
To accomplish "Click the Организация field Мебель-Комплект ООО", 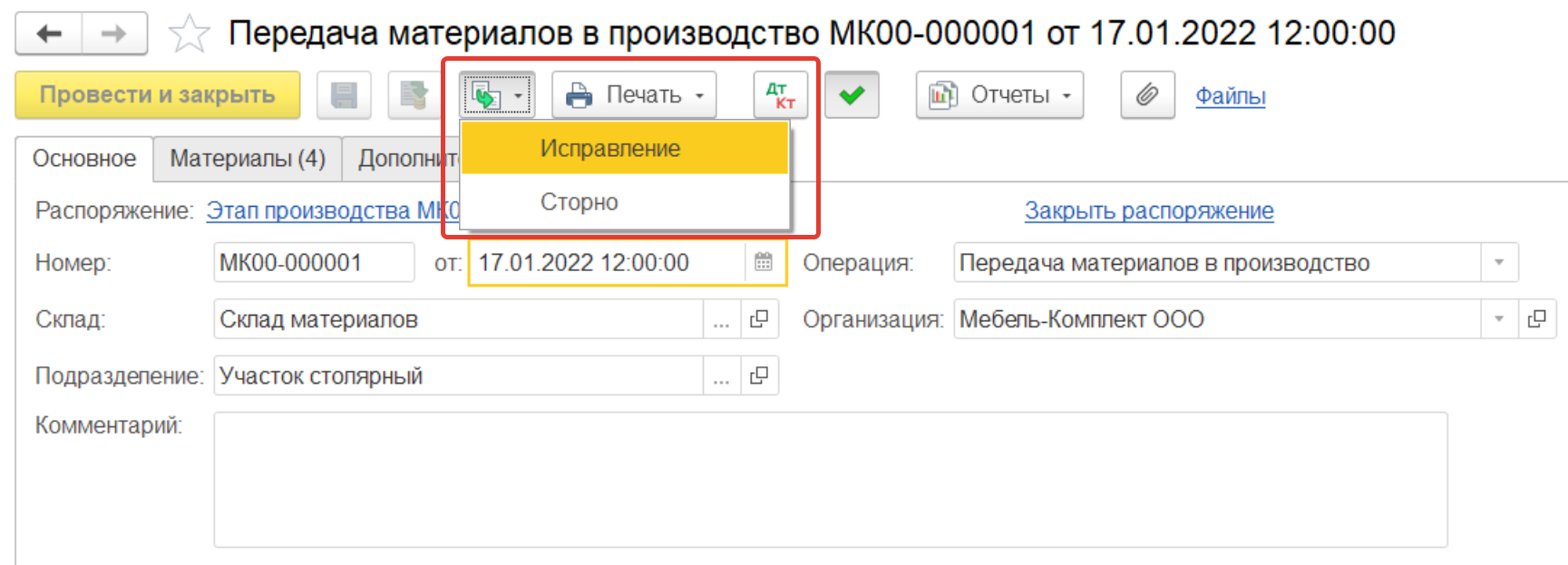I will pos(1217,319).
